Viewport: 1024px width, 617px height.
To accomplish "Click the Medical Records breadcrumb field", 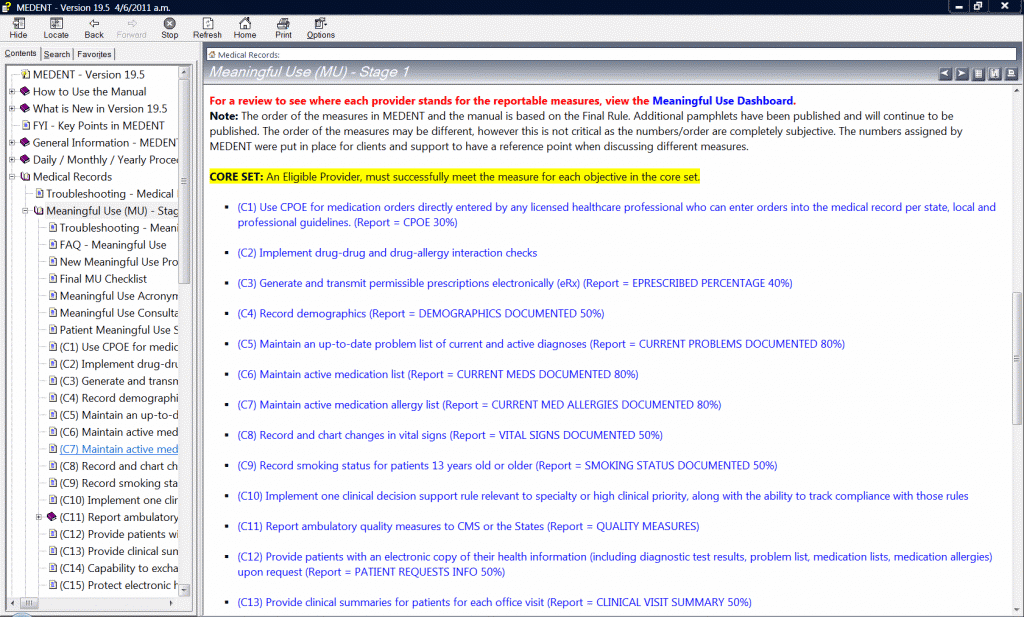I will click(x=611, y=55).
